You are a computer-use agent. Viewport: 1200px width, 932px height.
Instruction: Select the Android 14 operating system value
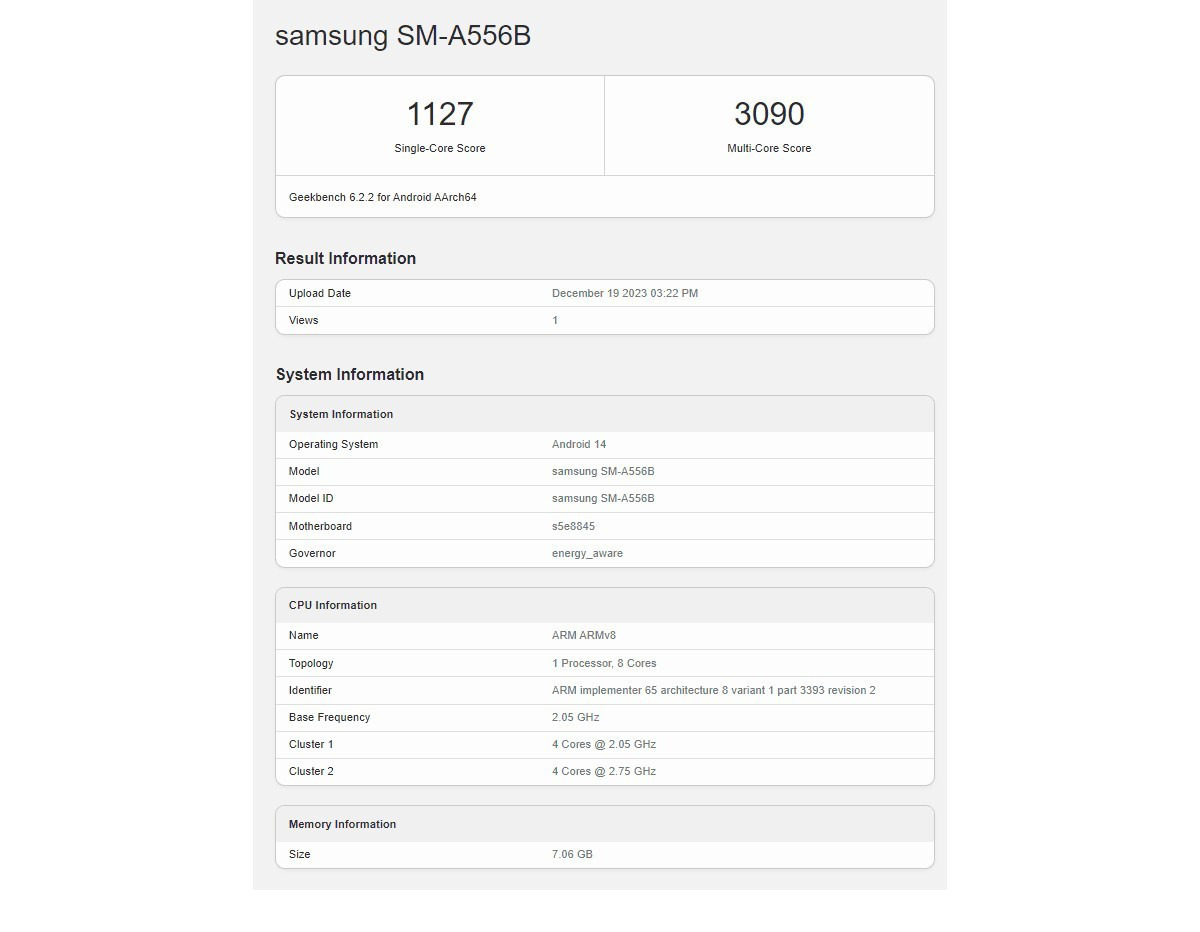(578, 444)
